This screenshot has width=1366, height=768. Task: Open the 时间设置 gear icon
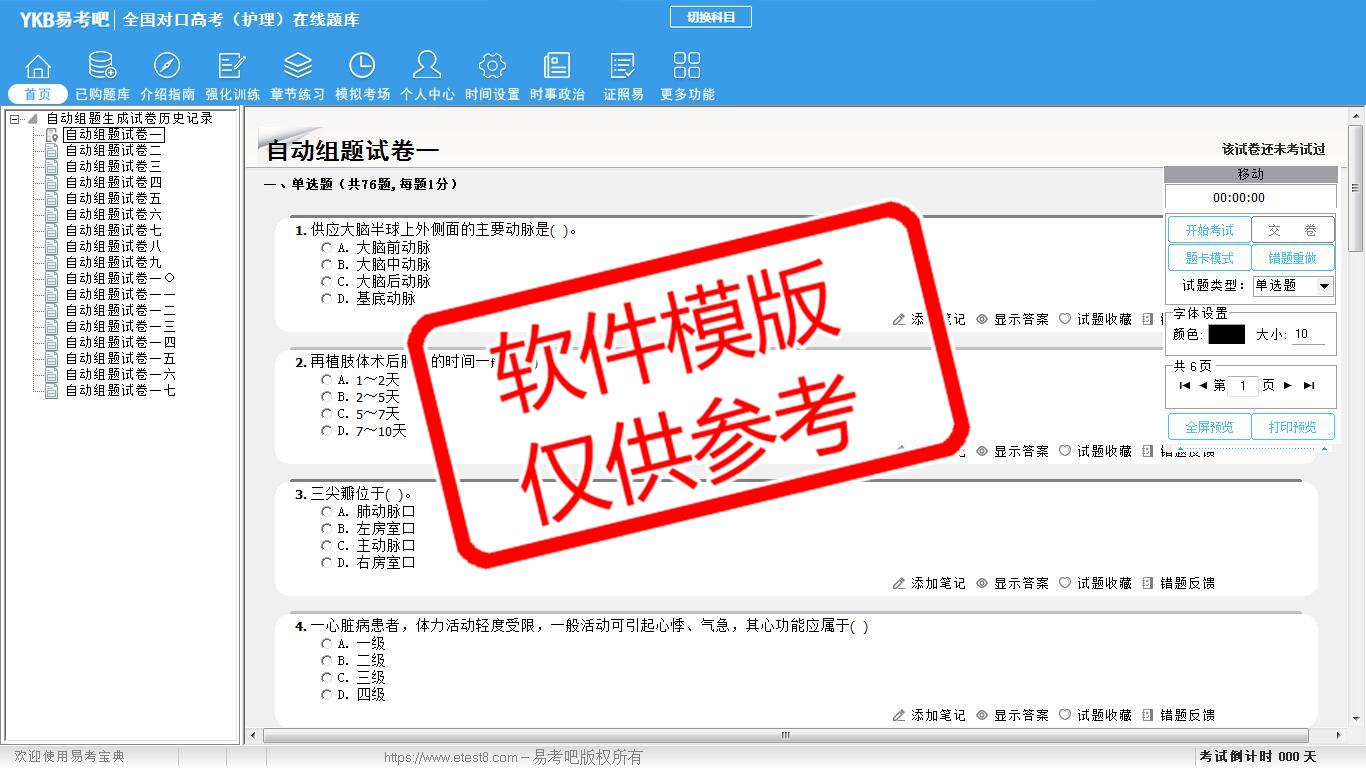[x=492, y=67]
